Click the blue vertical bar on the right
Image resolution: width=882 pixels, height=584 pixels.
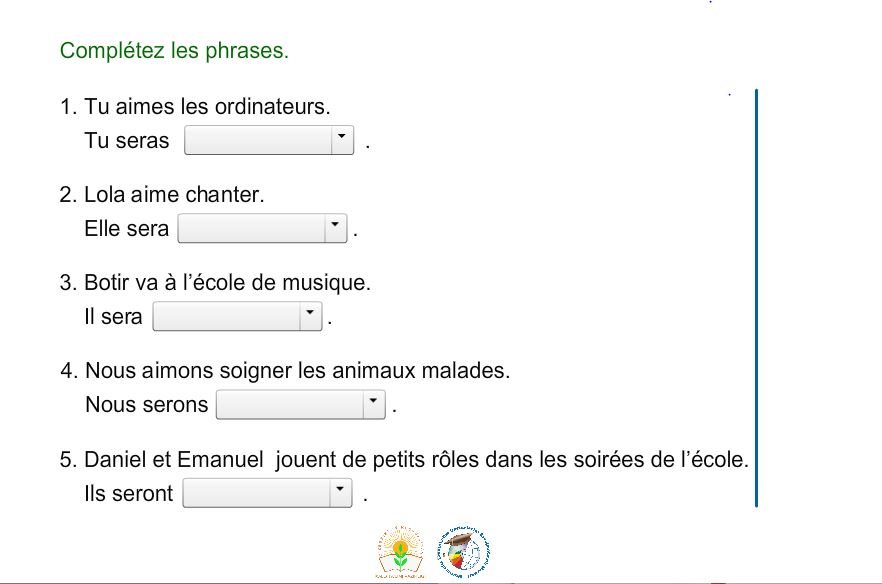[757, 298]
